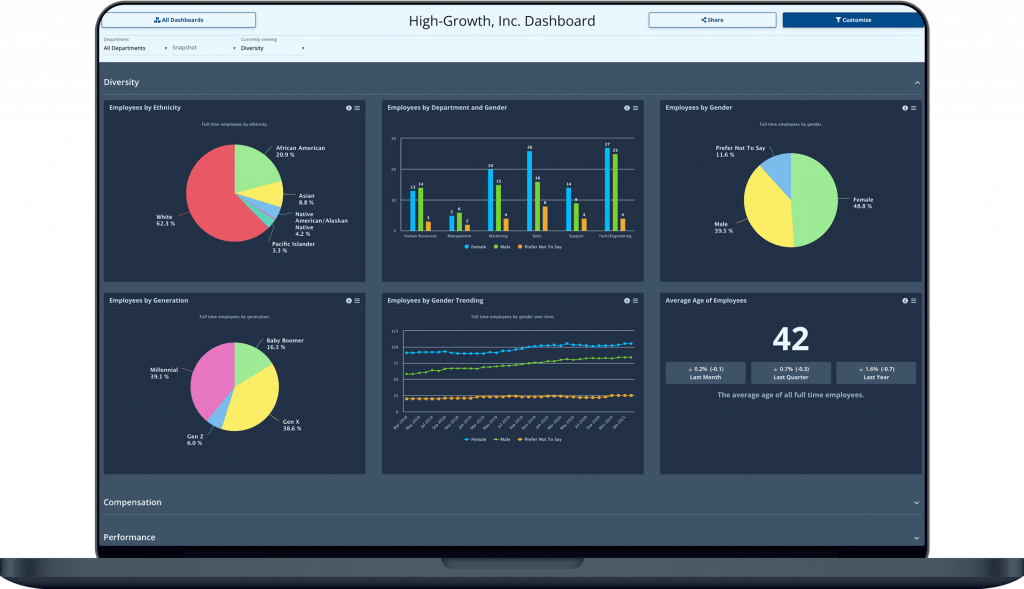Click the Share button

(x=712, y=20)
